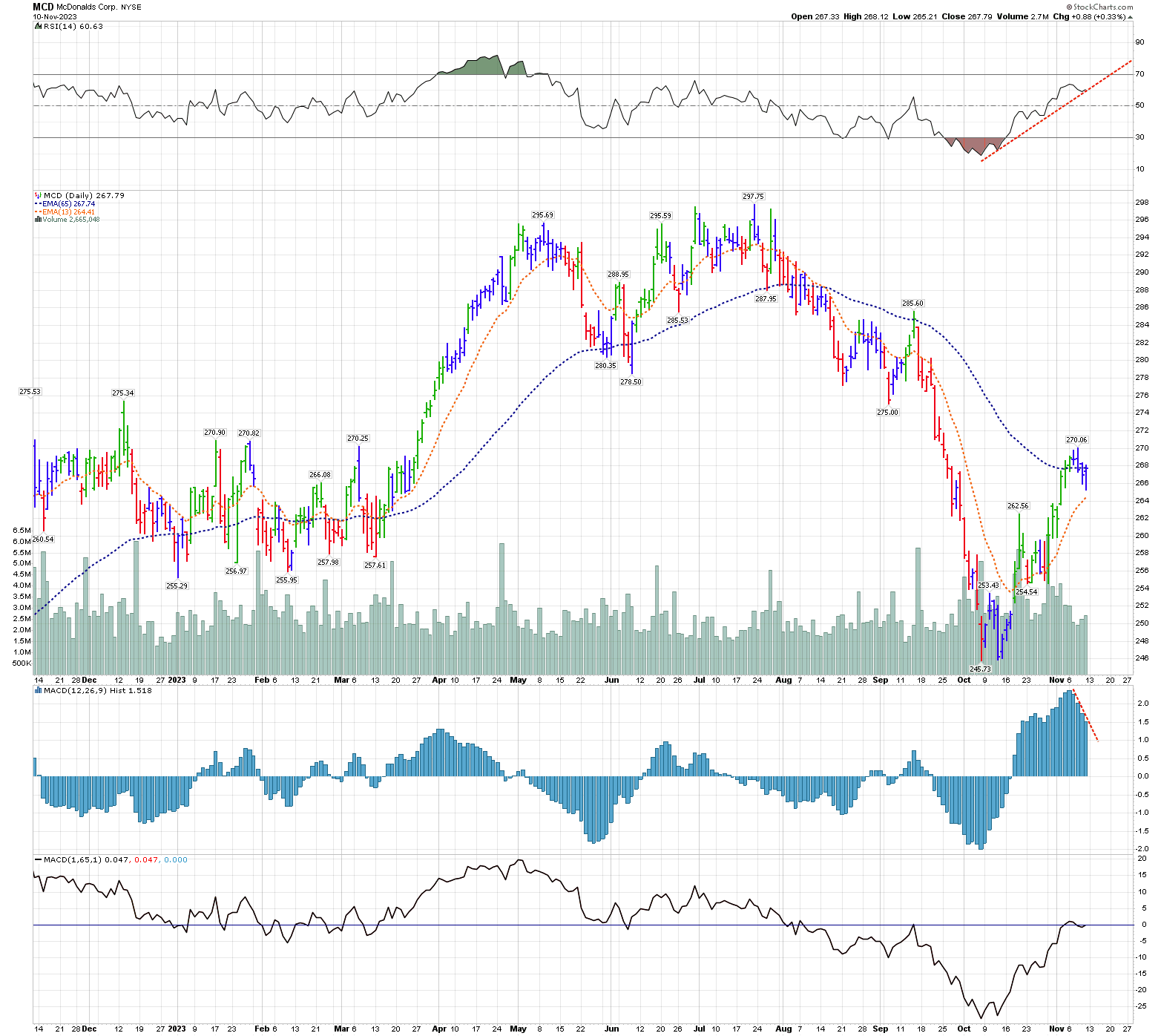
Task: Click the 262.56 price label
Action: click(1018, 506)
